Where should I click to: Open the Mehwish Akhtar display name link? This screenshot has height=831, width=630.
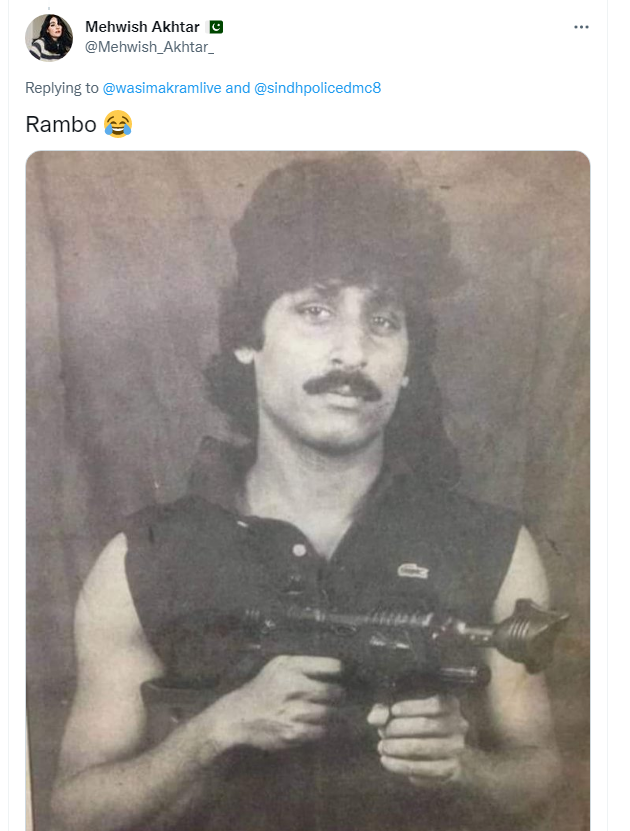point(142,27)
